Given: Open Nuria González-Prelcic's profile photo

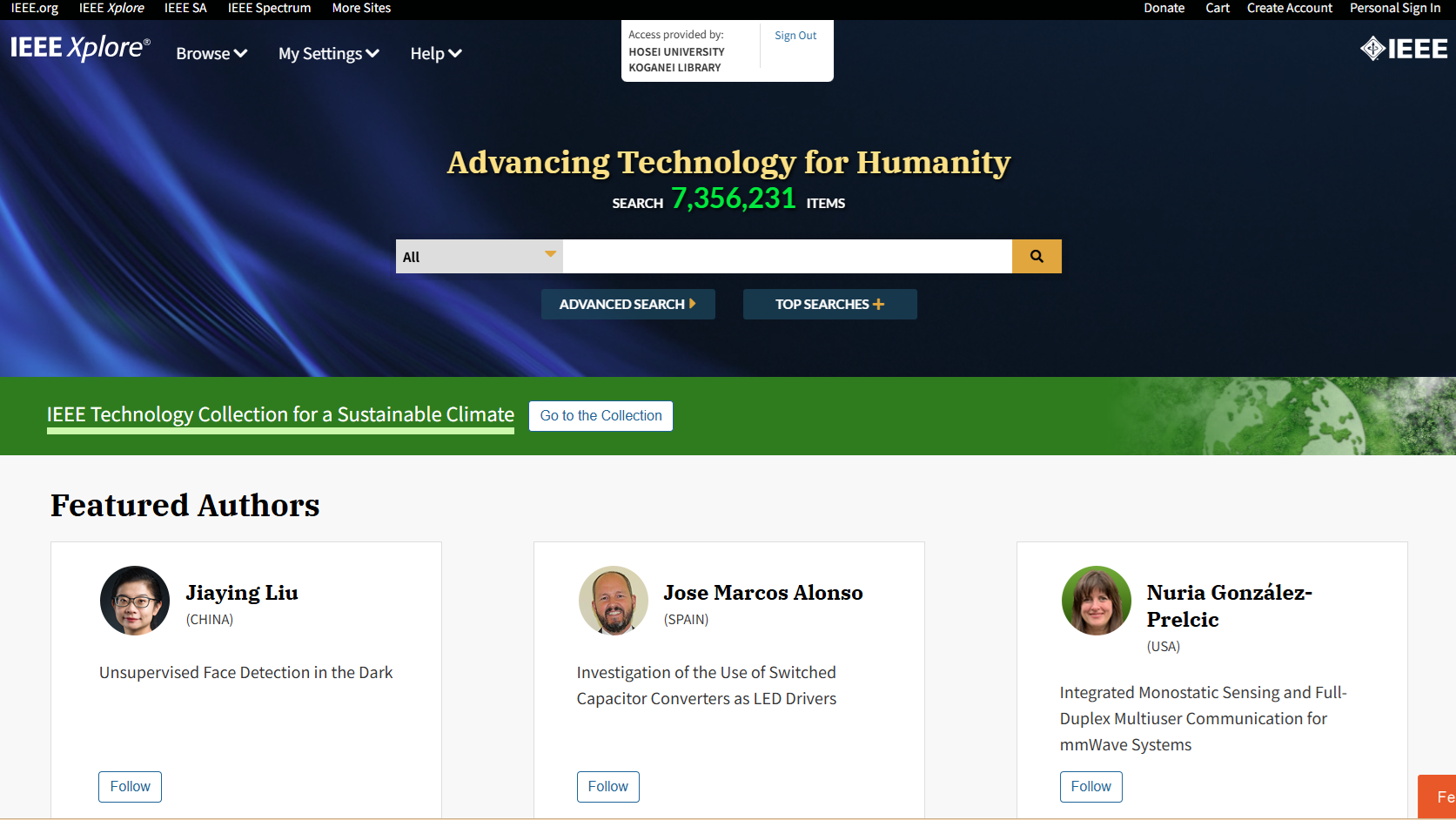Looking at the screenshot, I should pyautogui.click(x=1097, y=601).
